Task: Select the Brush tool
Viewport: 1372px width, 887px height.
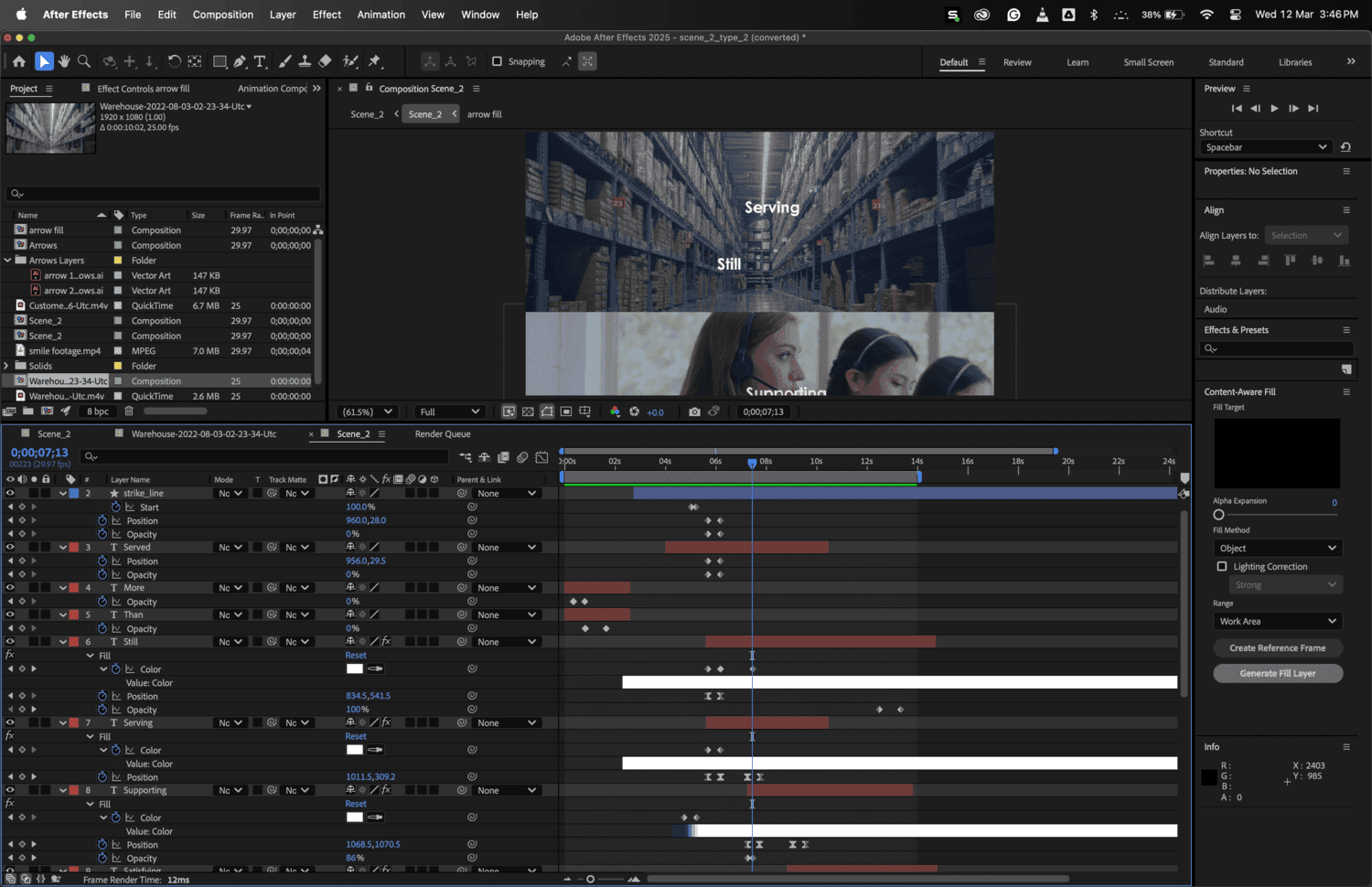Action: click(284, 61)
